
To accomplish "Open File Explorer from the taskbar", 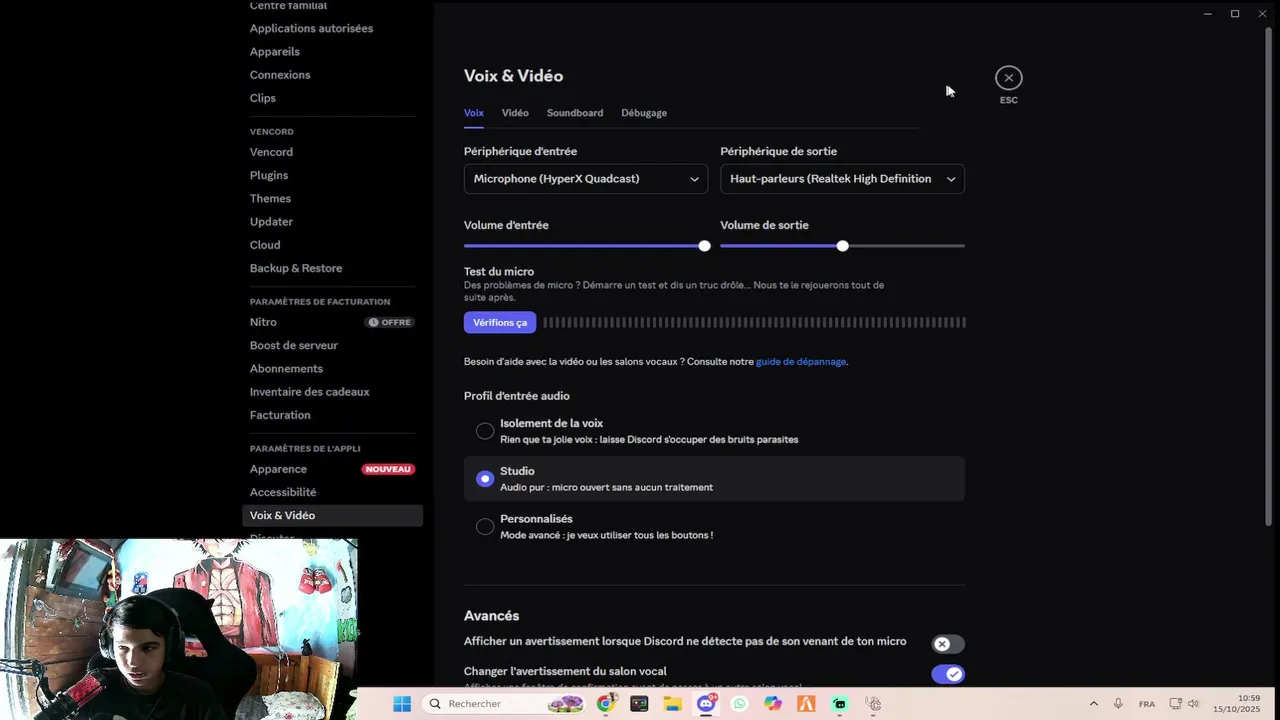I will 672,704.
